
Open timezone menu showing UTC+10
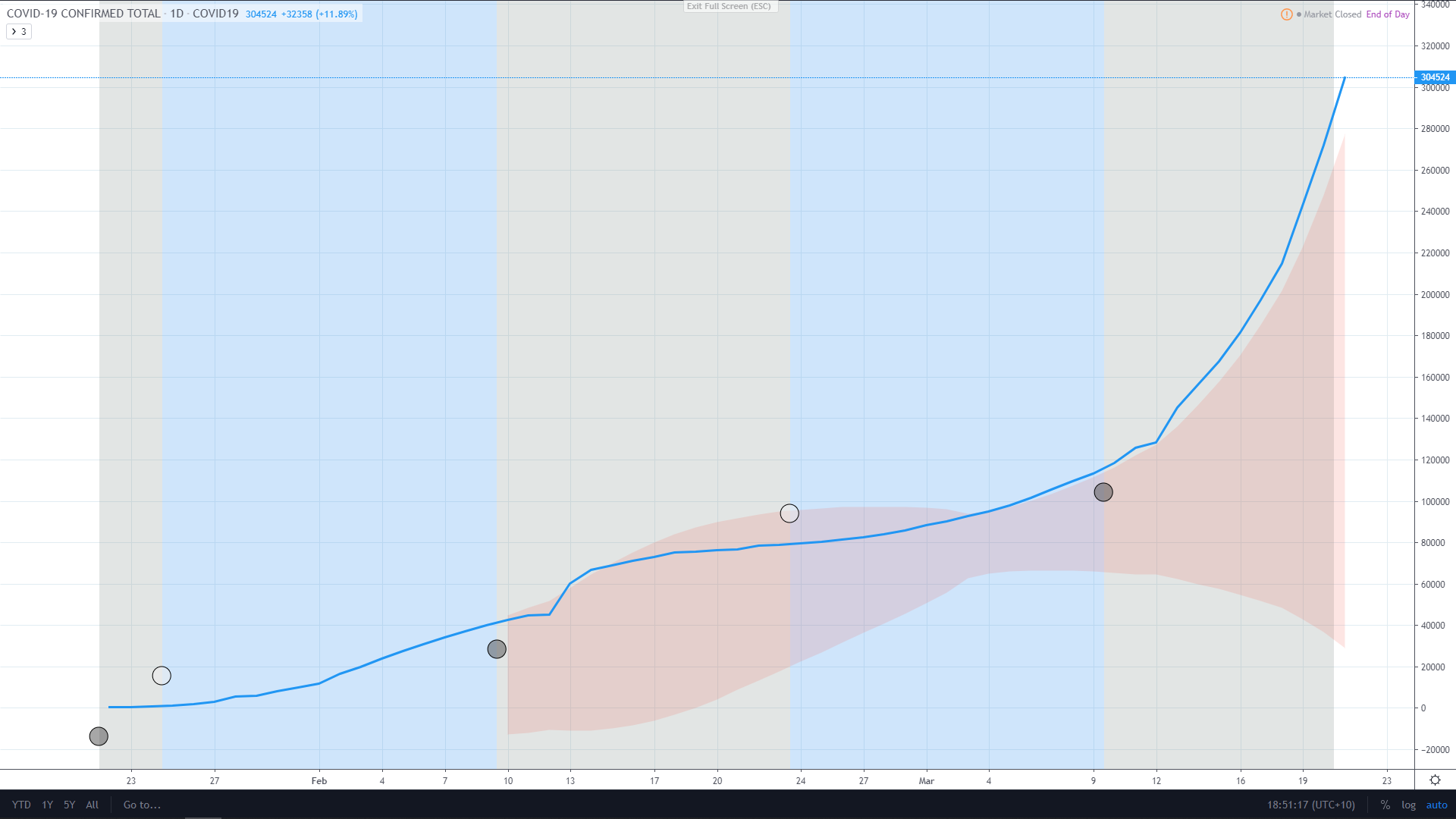(1310, 805)
